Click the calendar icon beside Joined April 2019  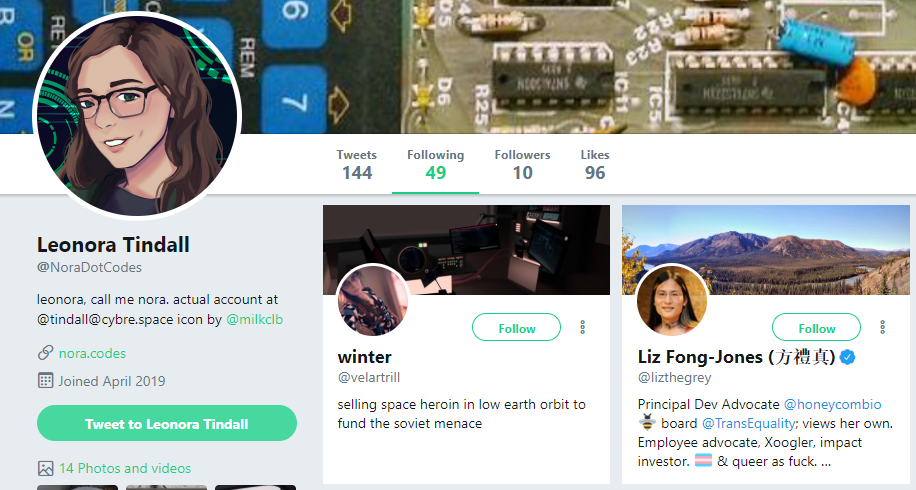(x=46, y=381)
